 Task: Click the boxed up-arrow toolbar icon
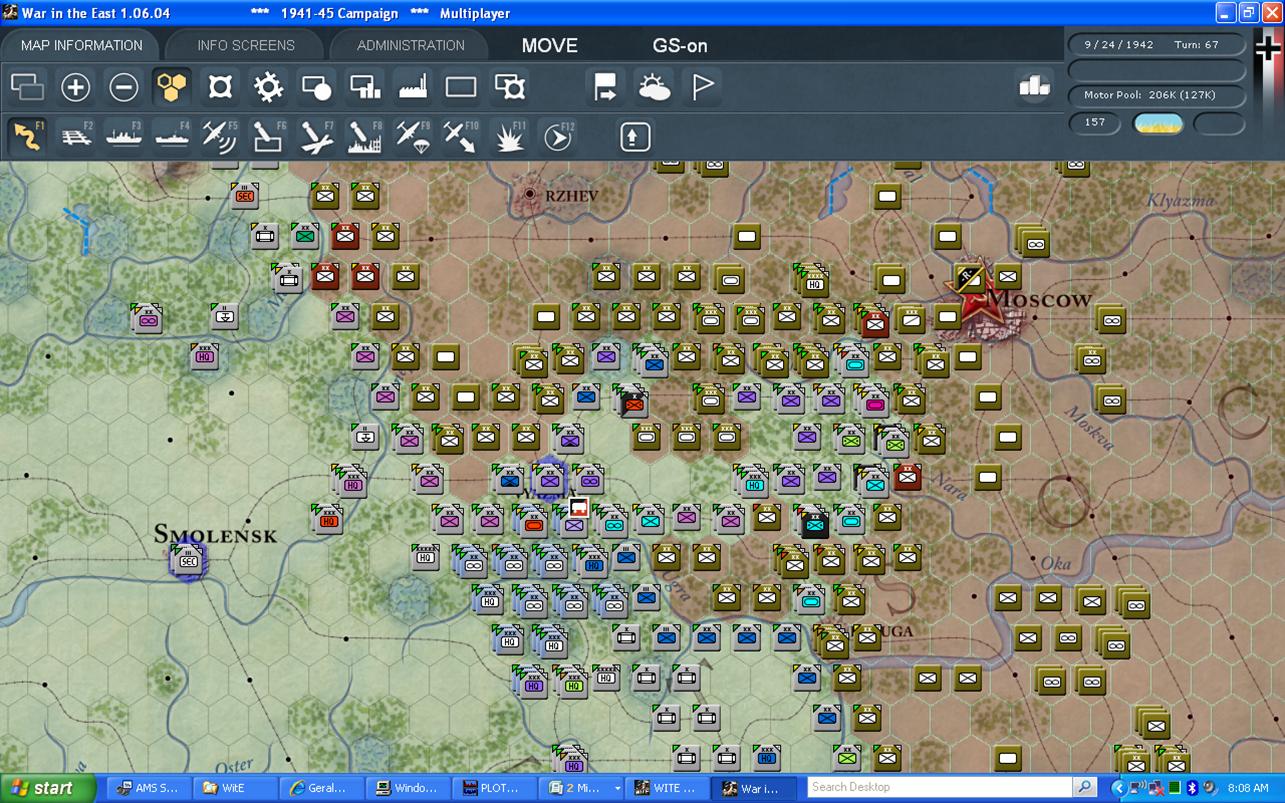pos(635,136)
